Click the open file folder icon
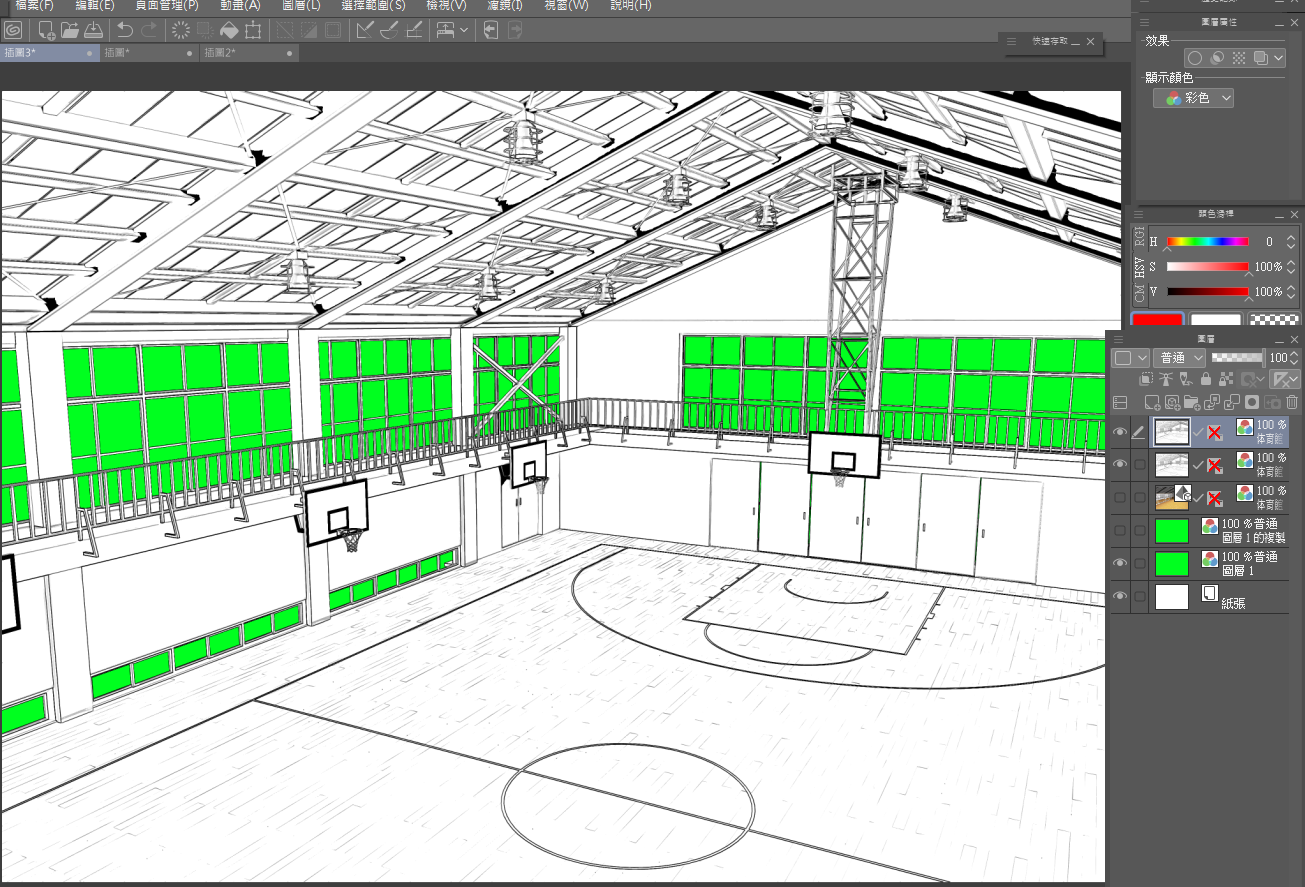 click(70, 30)
